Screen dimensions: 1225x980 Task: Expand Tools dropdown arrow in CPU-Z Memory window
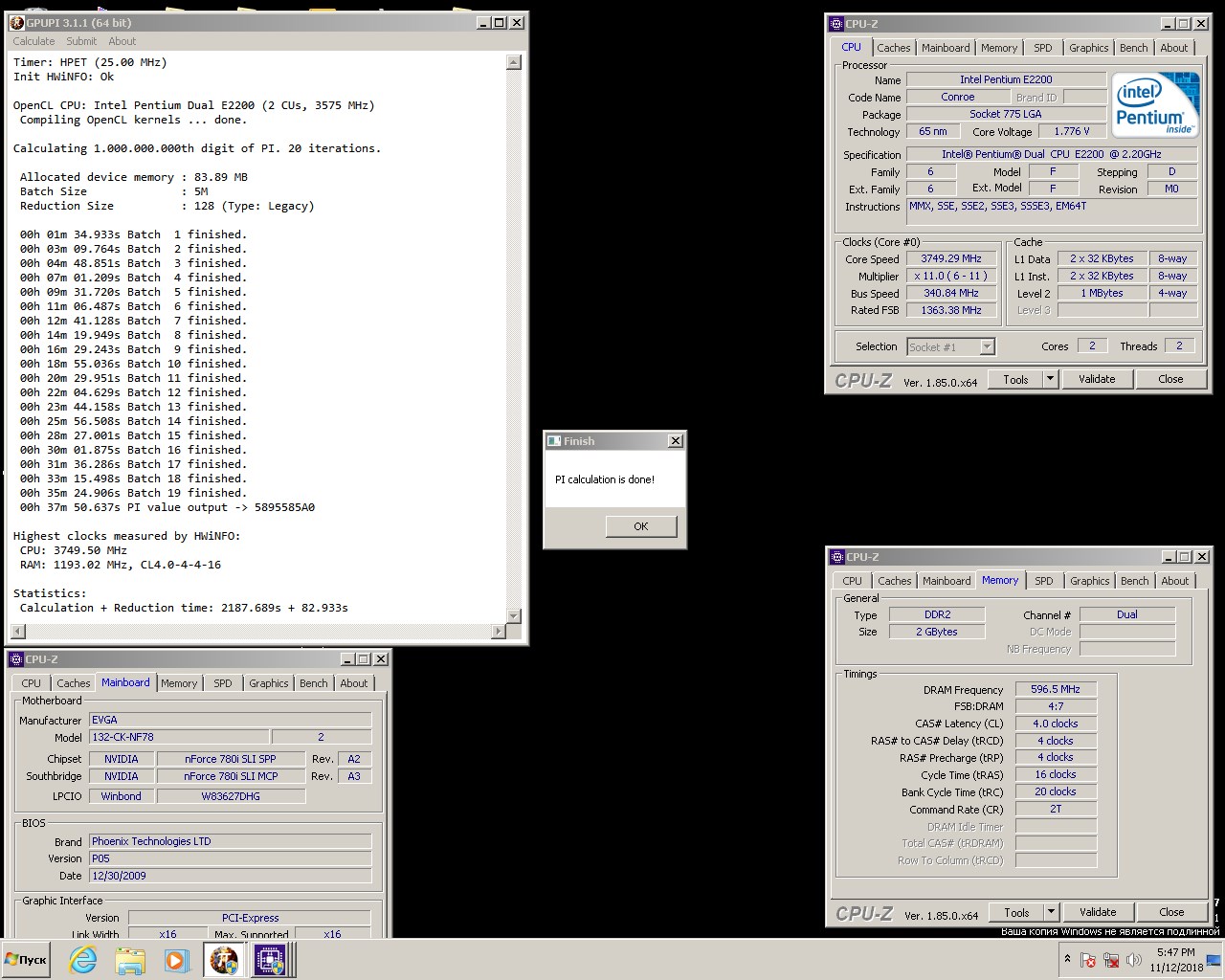click(1051, 912)
